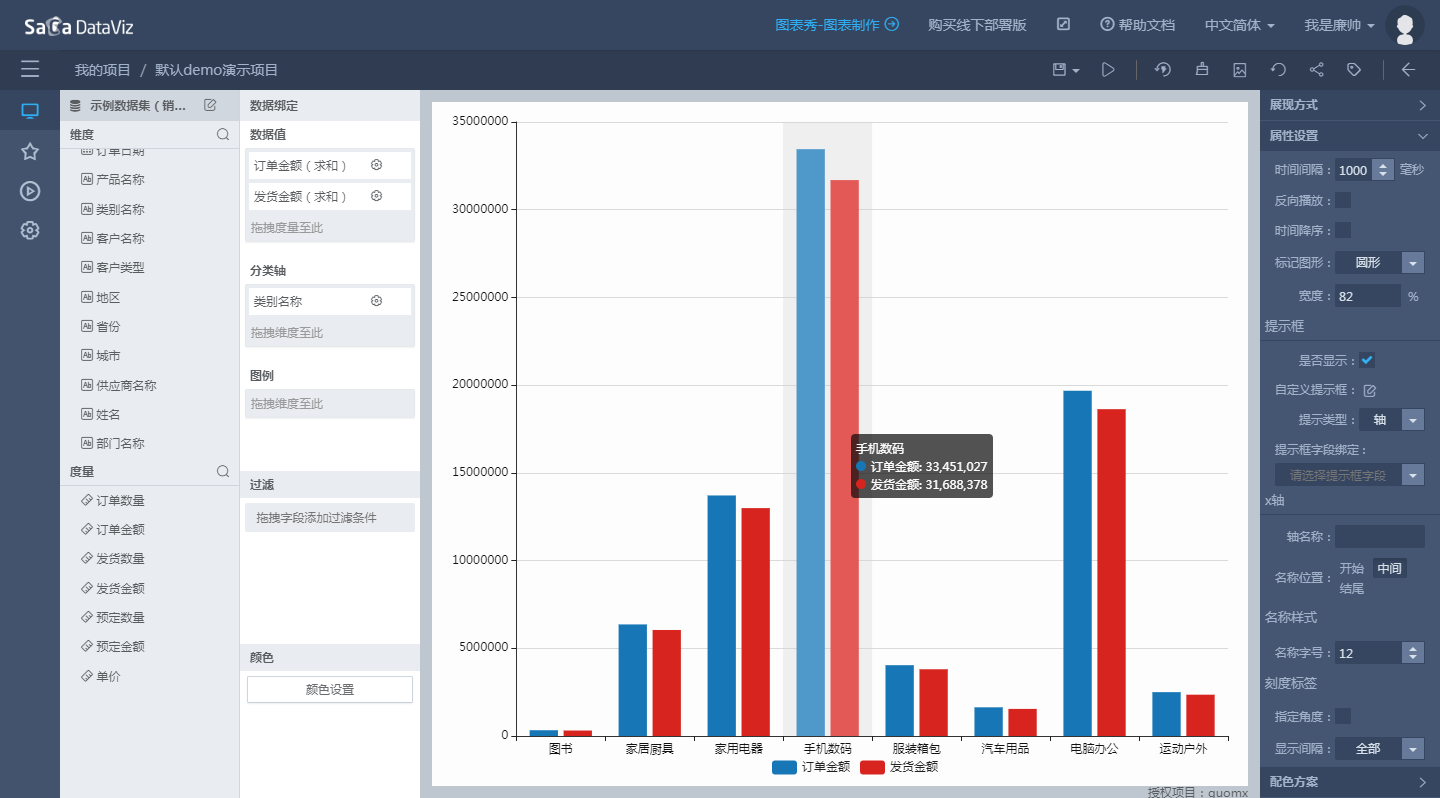1440x798 pixels.
Task: Open the 帮助文档 menu item
Action: [1137, 25]
